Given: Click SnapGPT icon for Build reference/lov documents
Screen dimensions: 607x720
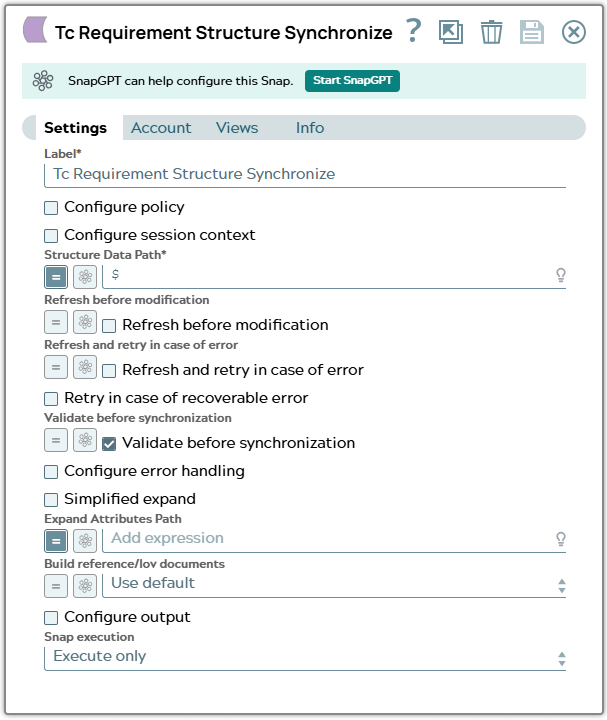Looking at the screenshot, I should click(x=85, y=585).
